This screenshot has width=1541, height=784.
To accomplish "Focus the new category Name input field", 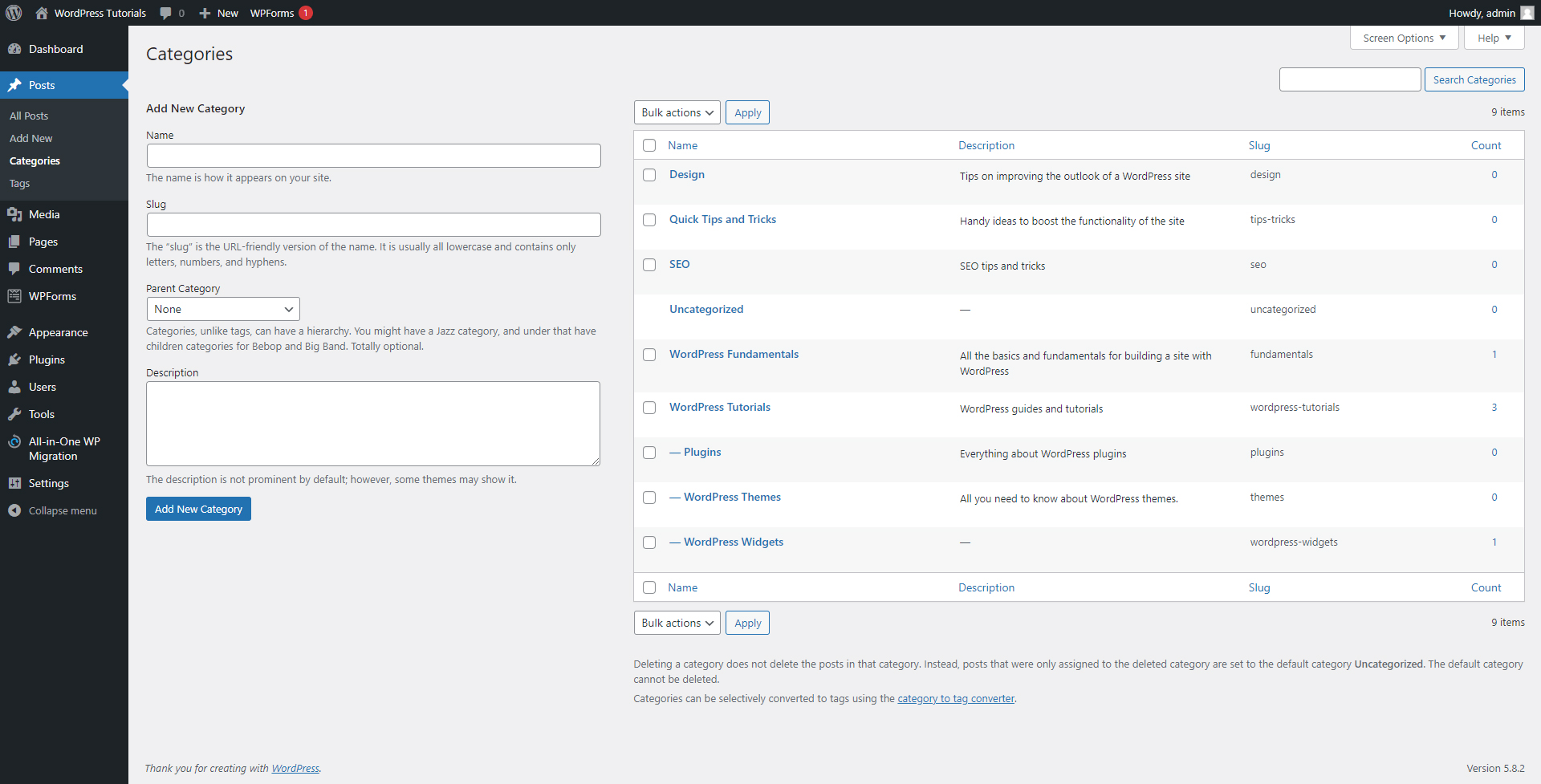I will tap(373, 156).
